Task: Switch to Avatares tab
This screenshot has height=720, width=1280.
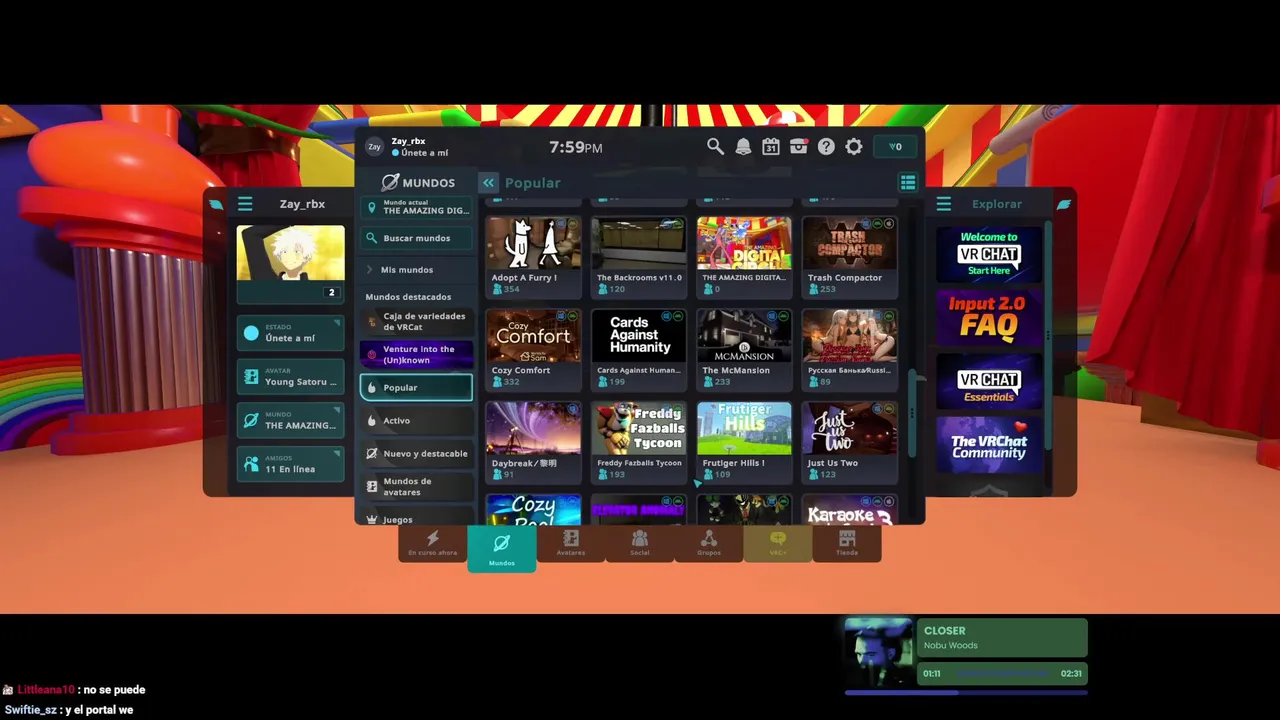Action: coord(571,544)
